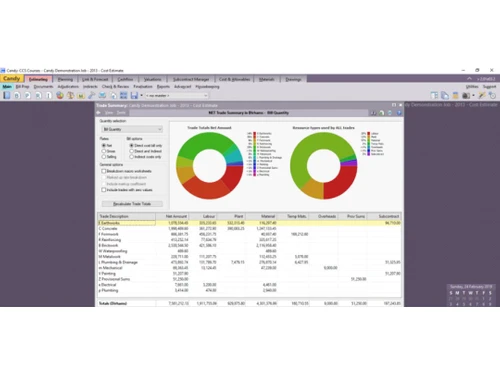Open the Drawings tab
The height and width of the screenshot is (375, 500).
[x=293, y=79]
